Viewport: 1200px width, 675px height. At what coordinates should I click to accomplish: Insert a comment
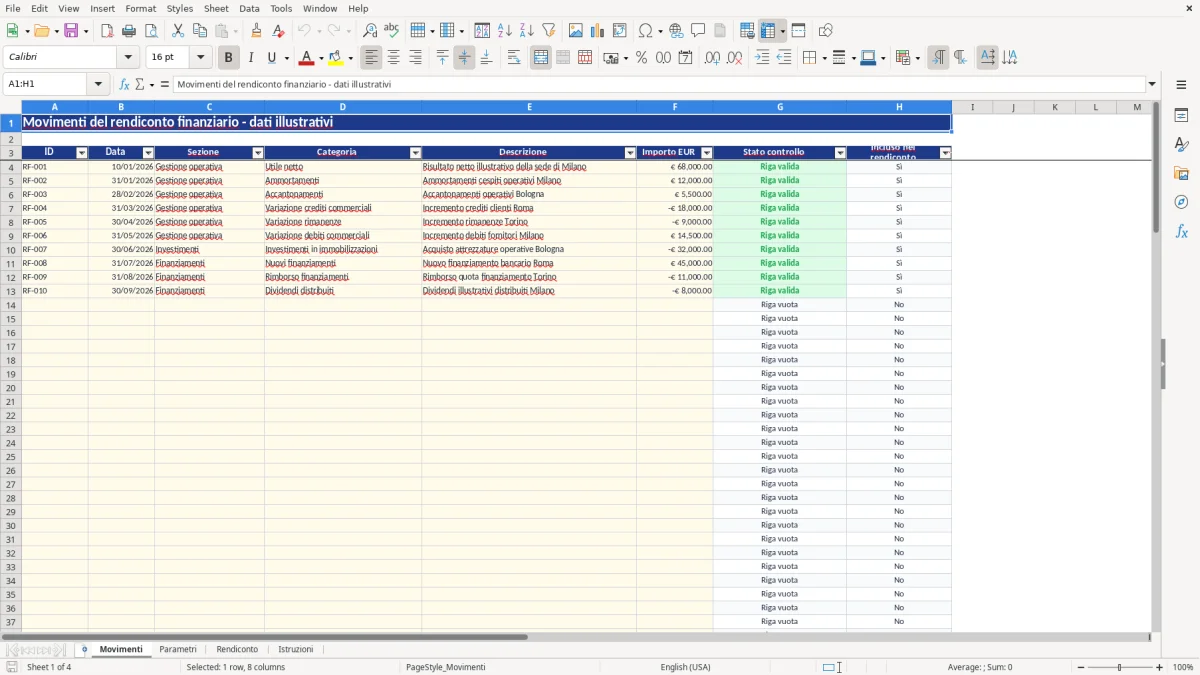(698, 31)
